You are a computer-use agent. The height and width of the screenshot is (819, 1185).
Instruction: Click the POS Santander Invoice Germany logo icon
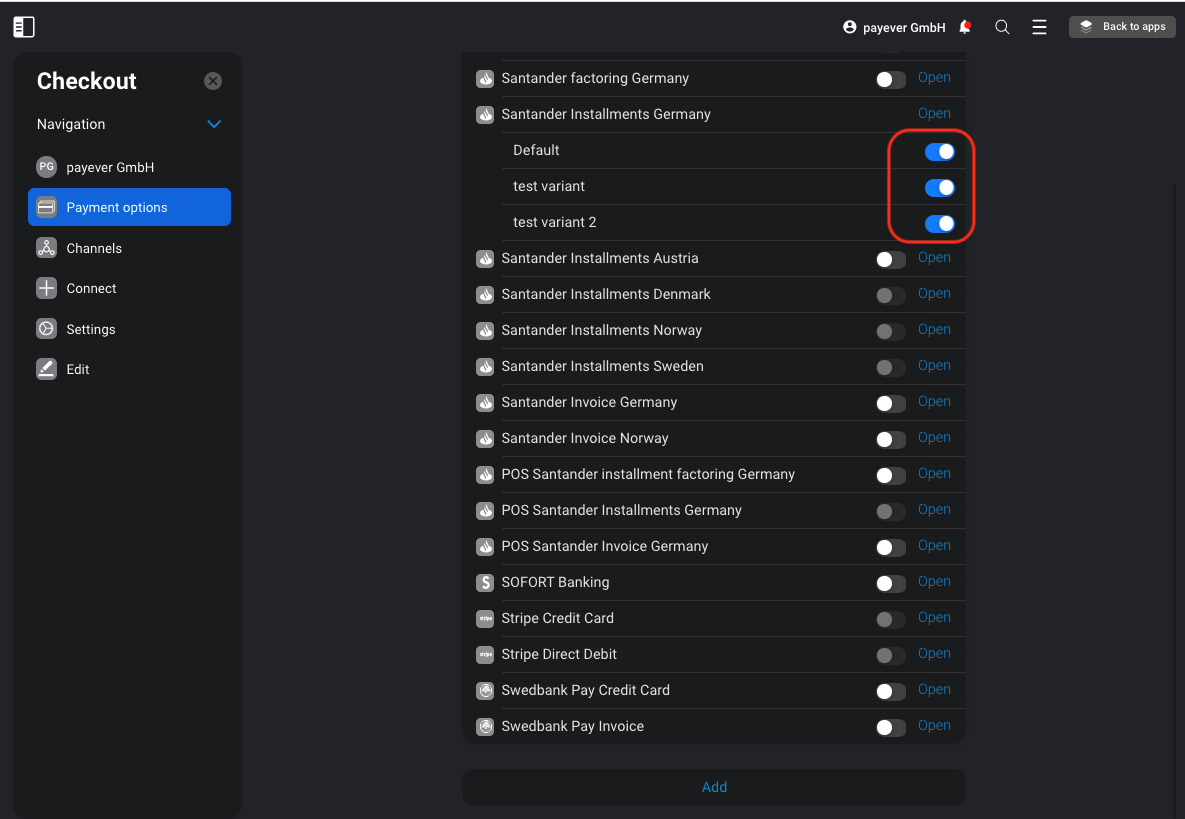pyautogui.click(x=485, y=546)
